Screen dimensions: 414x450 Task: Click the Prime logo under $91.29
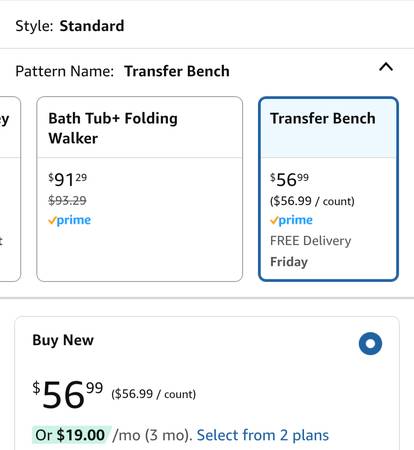69,220
